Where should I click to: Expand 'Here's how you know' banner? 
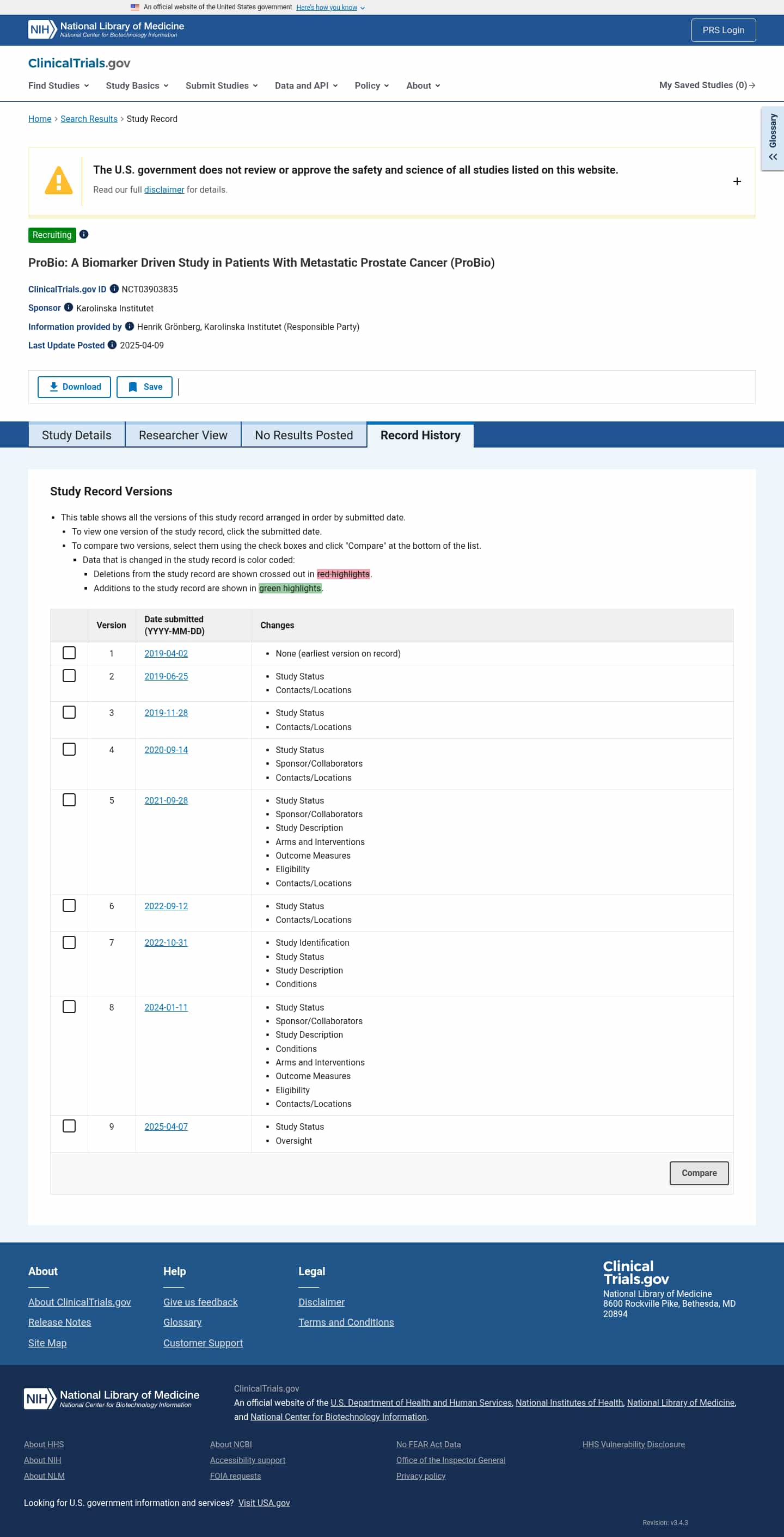pos(330,7)
